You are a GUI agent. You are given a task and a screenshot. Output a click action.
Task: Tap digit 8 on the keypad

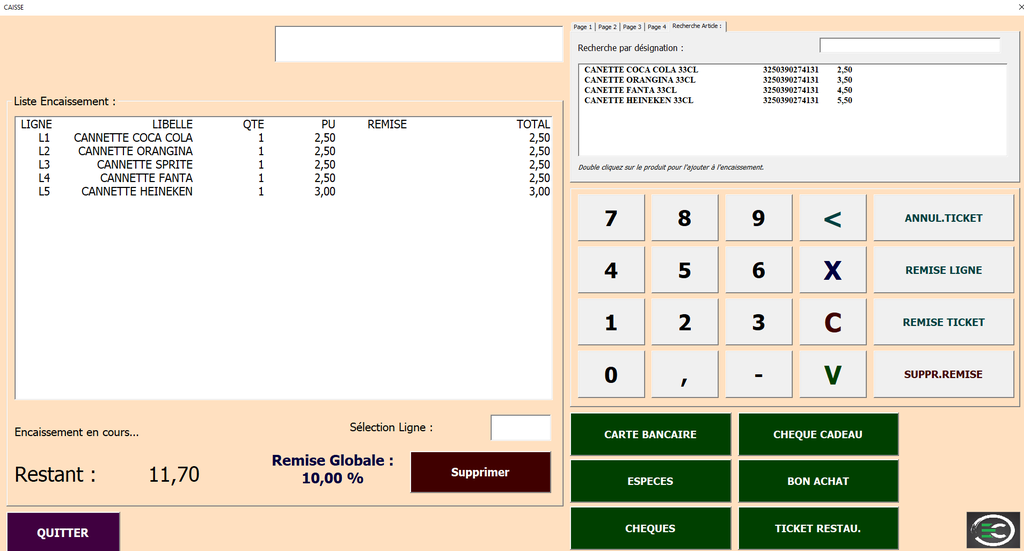point(684,218)
